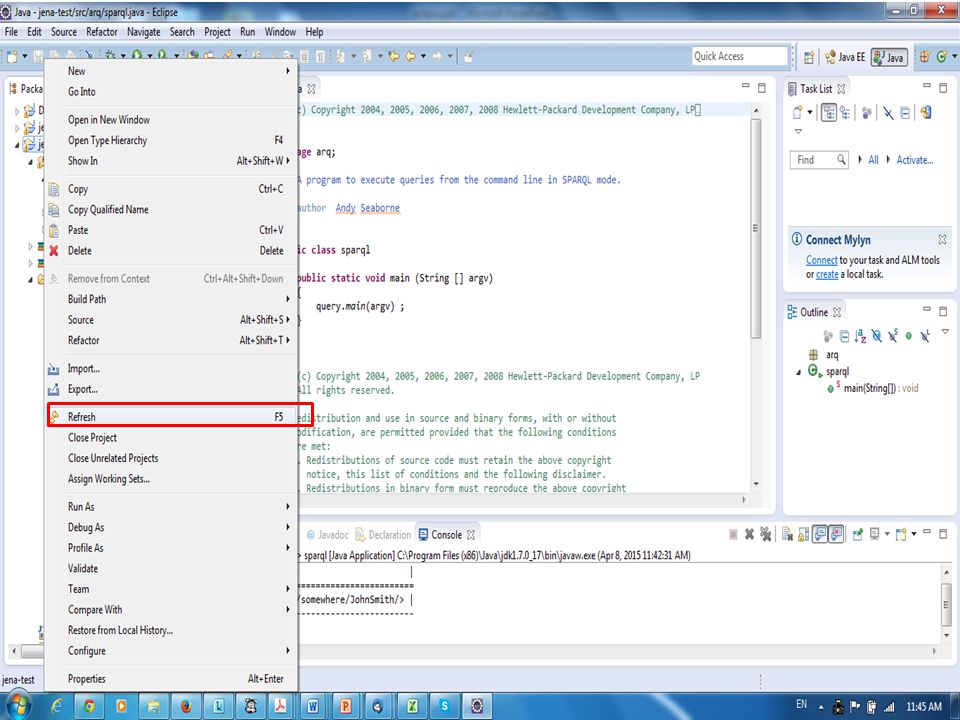Switch to the Java EE perspective

tap(845, 57)
